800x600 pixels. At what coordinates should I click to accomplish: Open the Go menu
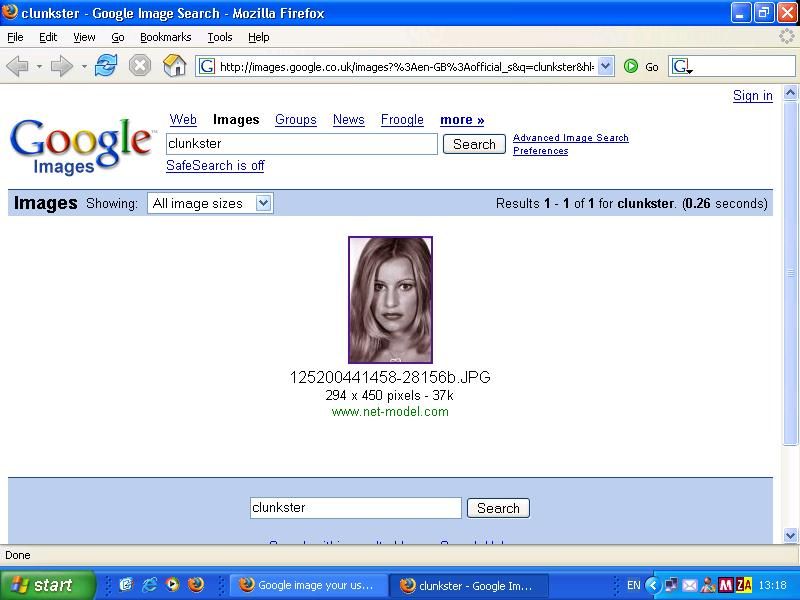coord(118,37)
